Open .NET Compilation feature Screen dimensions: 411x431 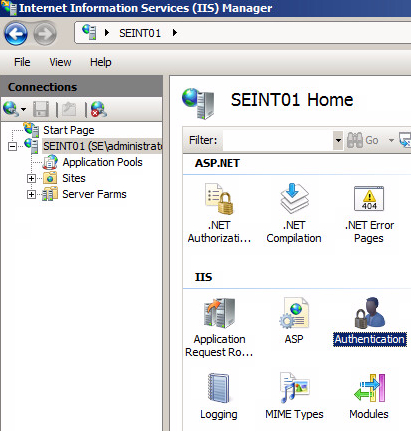click(x=294, y=213)
